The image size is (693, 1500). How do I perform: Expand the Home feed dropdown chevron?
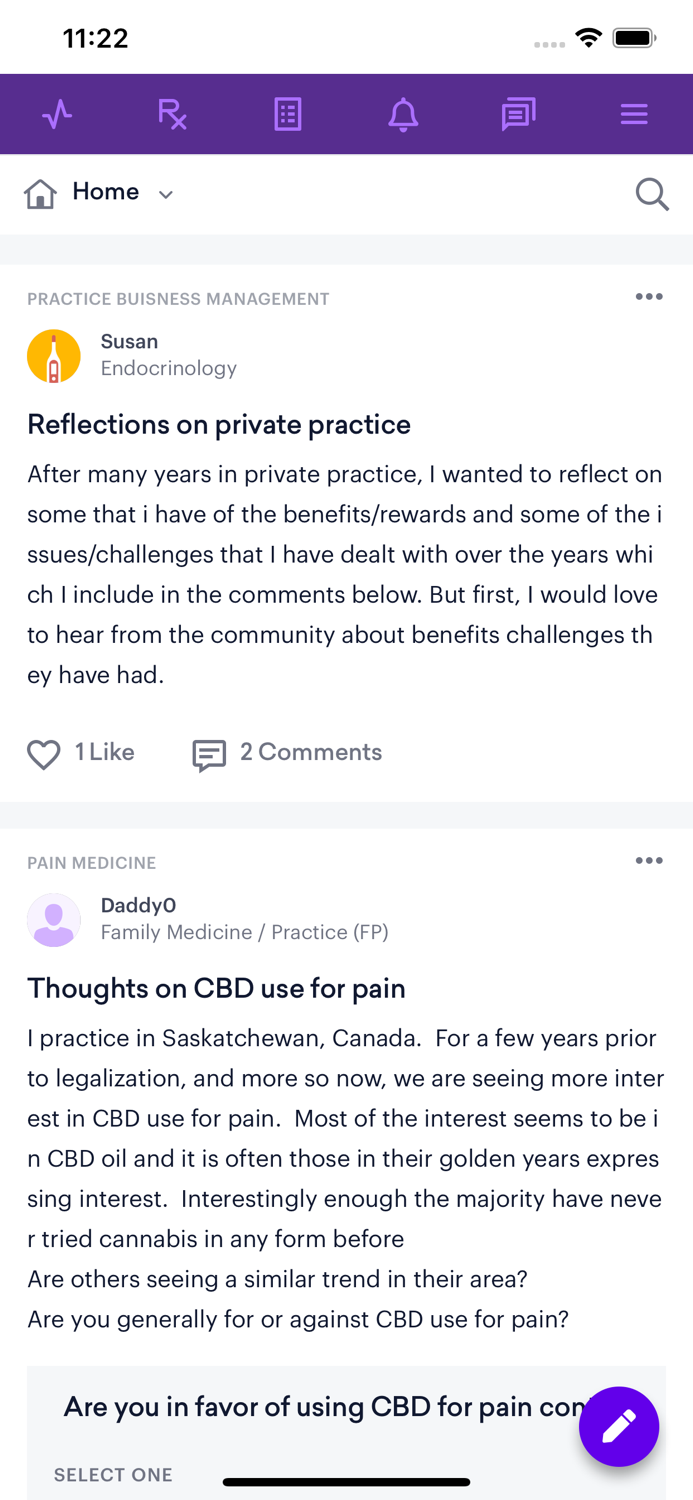click(x=166, y=194)
